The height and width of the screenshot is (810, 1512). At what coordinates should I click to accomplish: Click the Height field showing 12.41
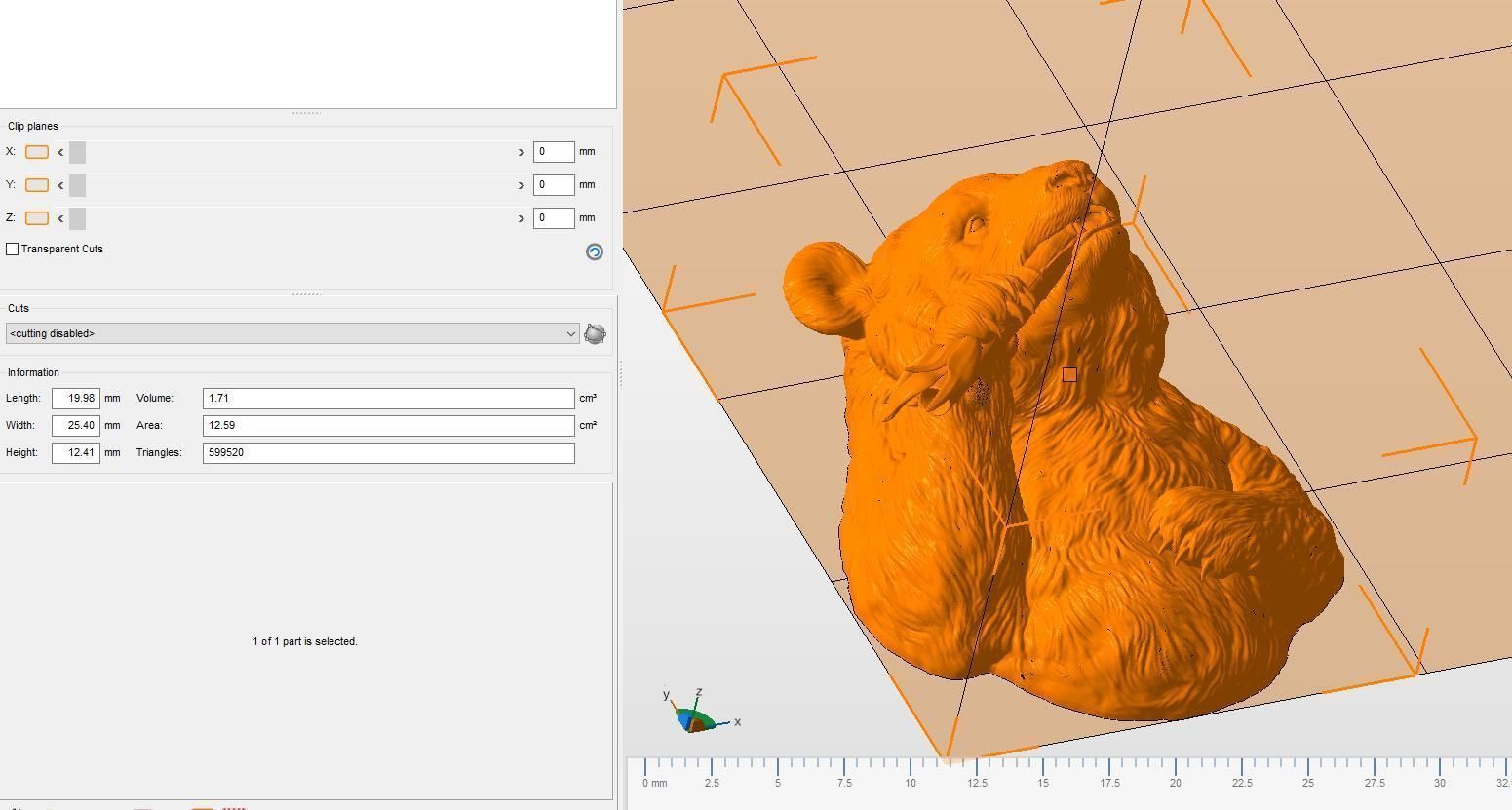(x=76, y=453)
